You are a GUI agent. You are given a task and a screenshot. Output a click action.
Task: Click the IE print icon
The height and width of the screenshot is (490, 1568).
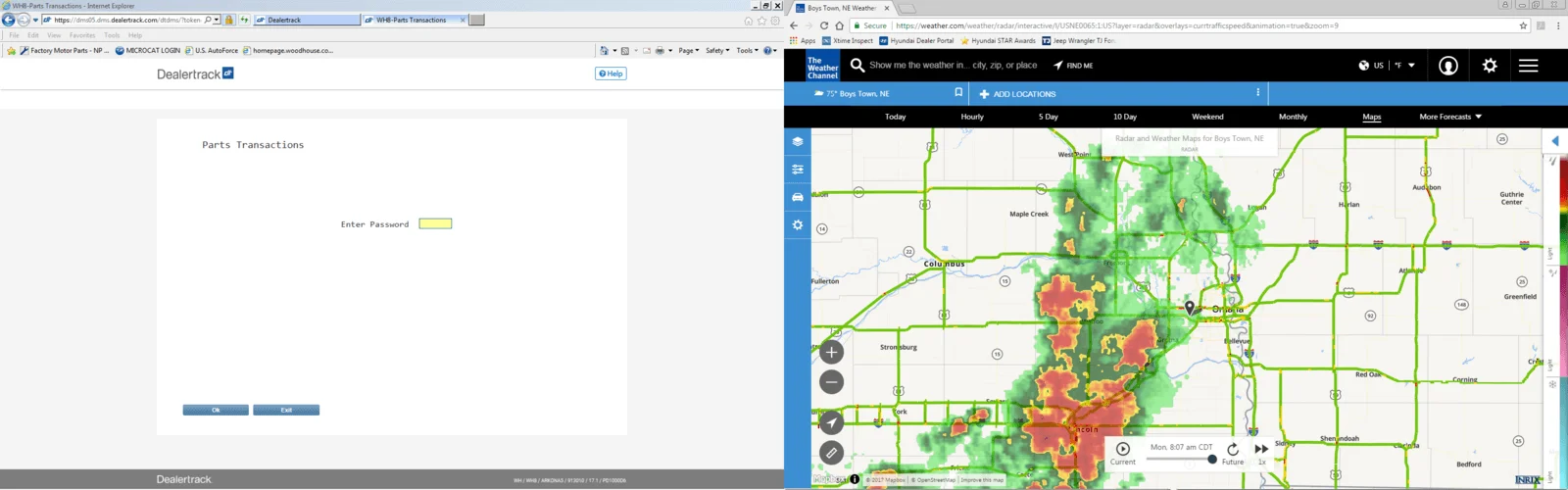click(x=660, y=50)
